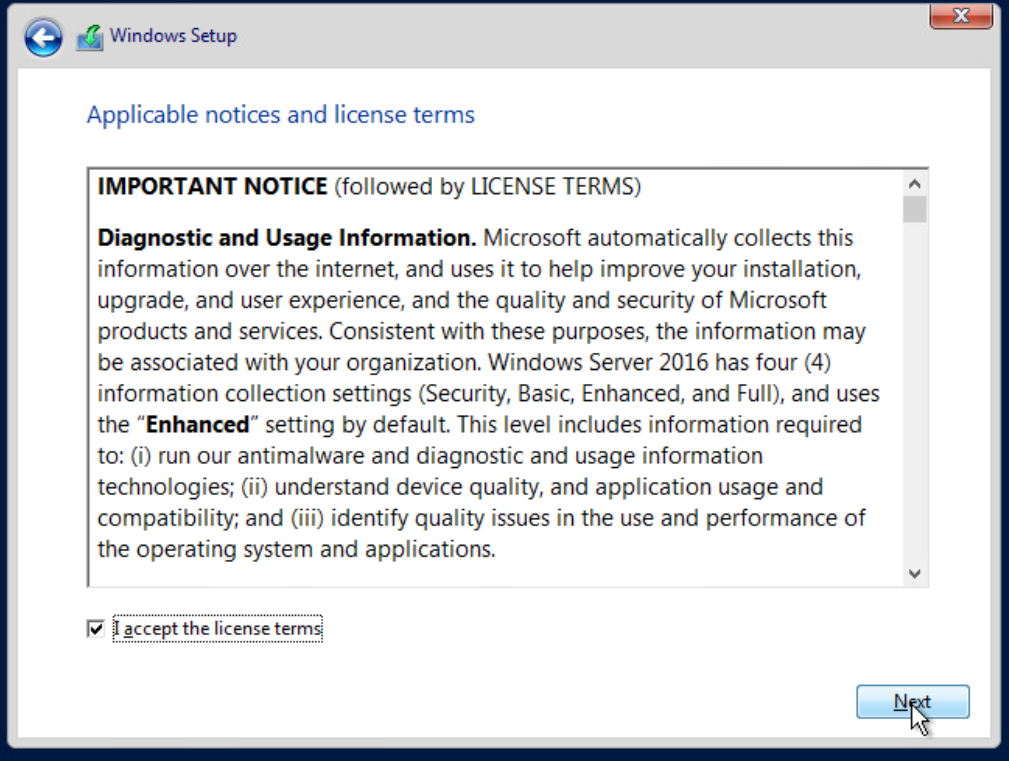Click 'the operating system and applications.' last line

pyautogui.click(x=296, y=549)
